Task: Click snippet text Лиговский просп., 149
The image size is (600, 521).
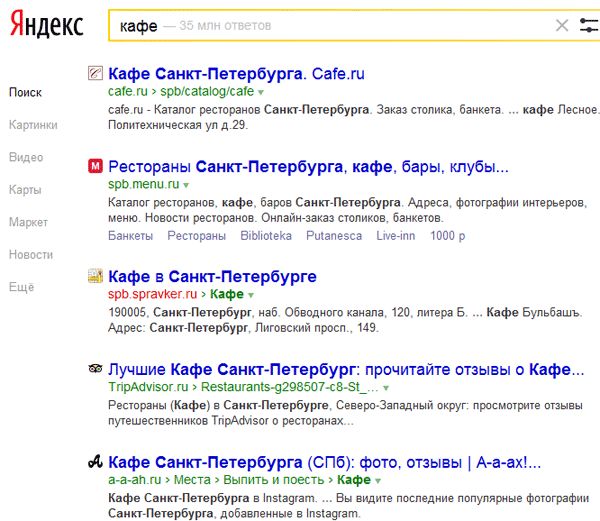Action: pyautogui.click(x=317, y=328)
